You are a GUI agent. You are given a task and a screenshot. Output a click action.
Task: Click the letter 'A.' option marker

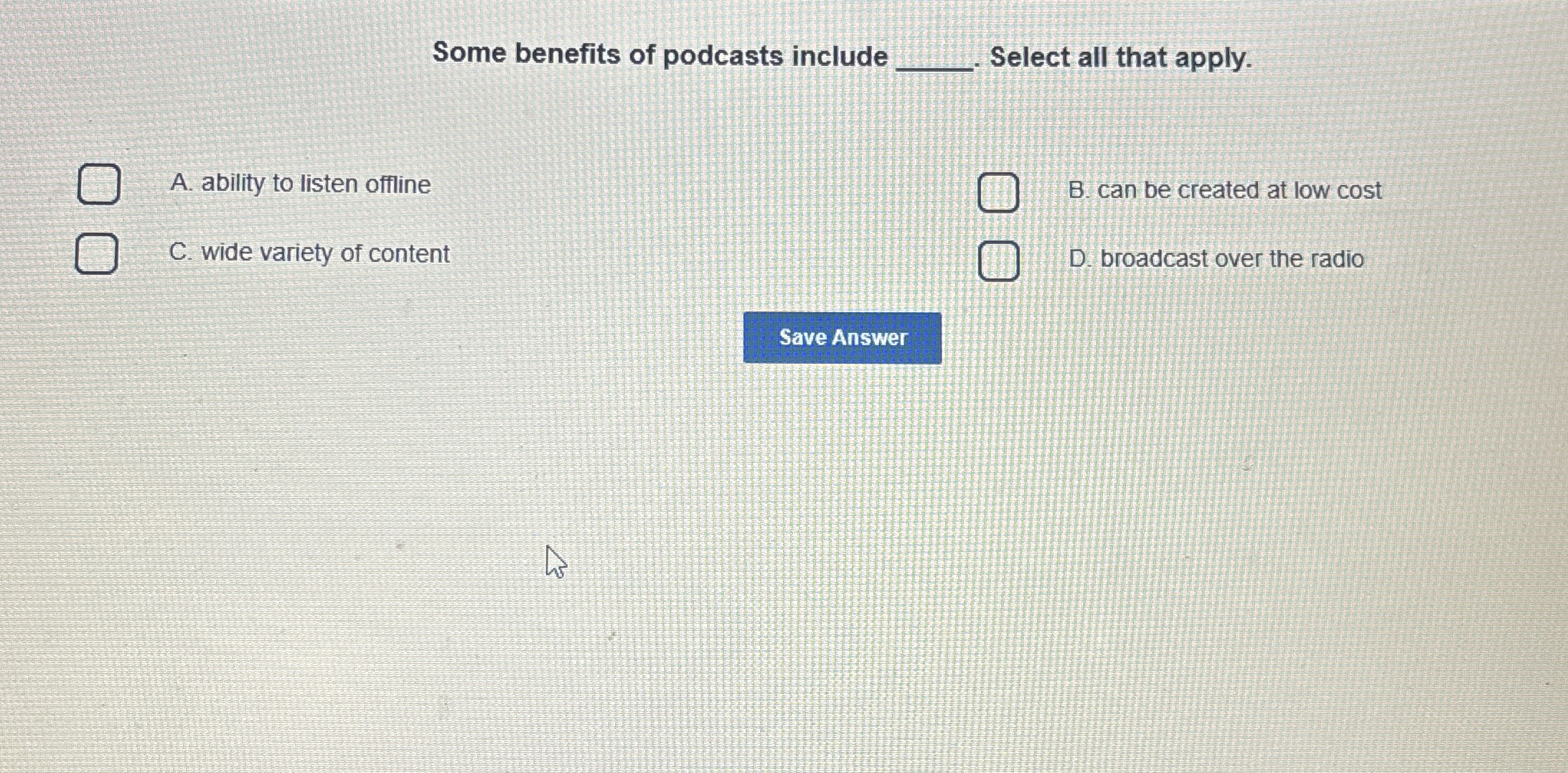(x=181, y=183)
